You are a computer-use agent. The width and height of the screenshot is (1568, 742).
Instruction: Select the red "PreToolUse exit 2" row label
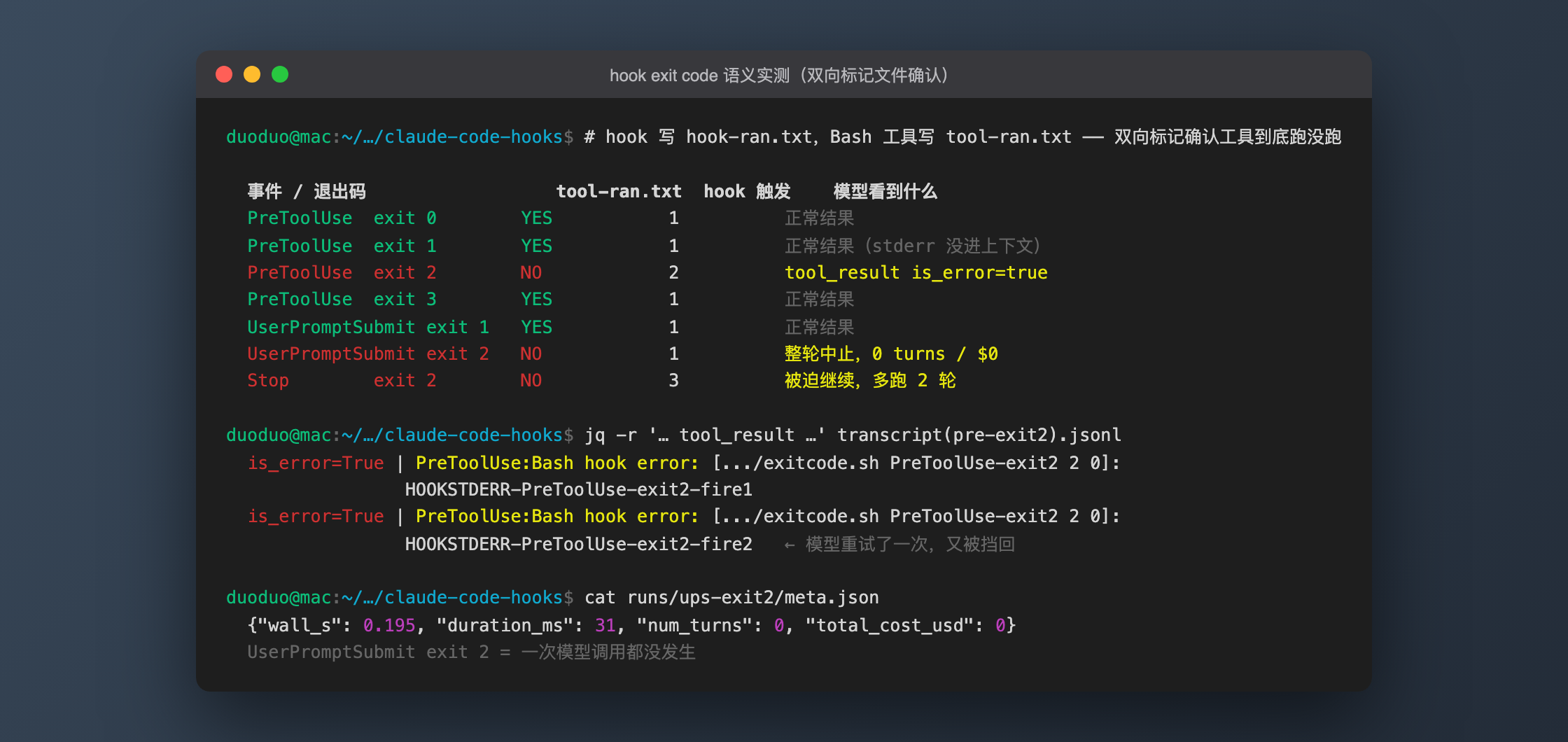342,272
